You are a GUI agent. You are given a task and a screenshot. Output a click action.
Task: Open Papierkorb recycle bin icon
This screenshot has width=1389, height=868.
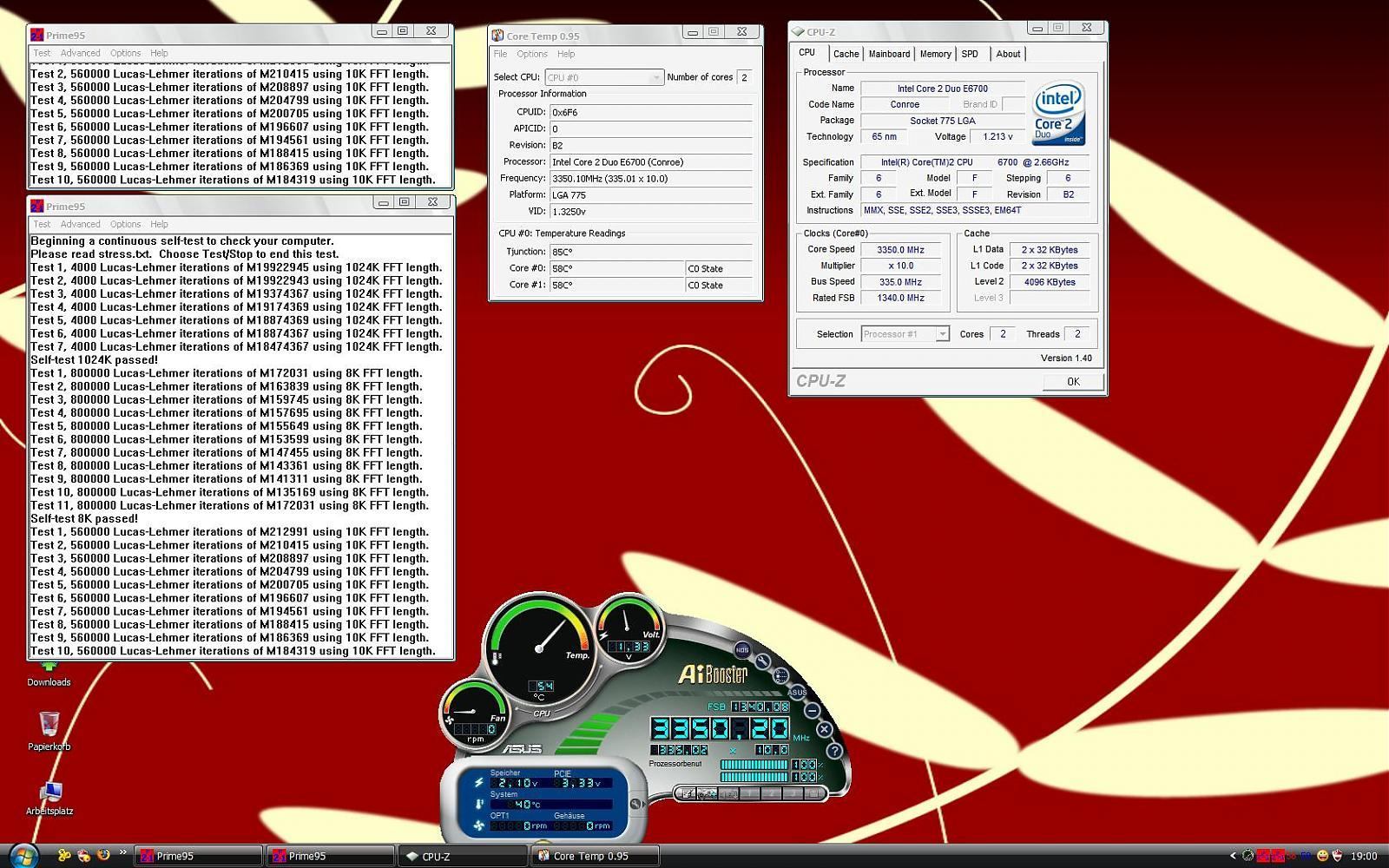coord(49,731)
